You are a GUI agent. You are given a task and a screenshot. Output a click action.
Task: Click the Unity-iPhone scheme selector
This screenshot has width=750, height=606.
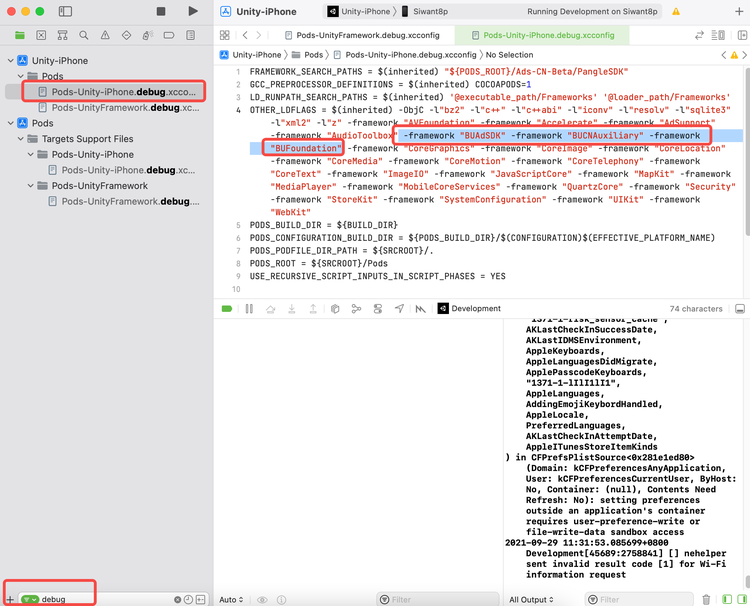[x=362, y=11]
